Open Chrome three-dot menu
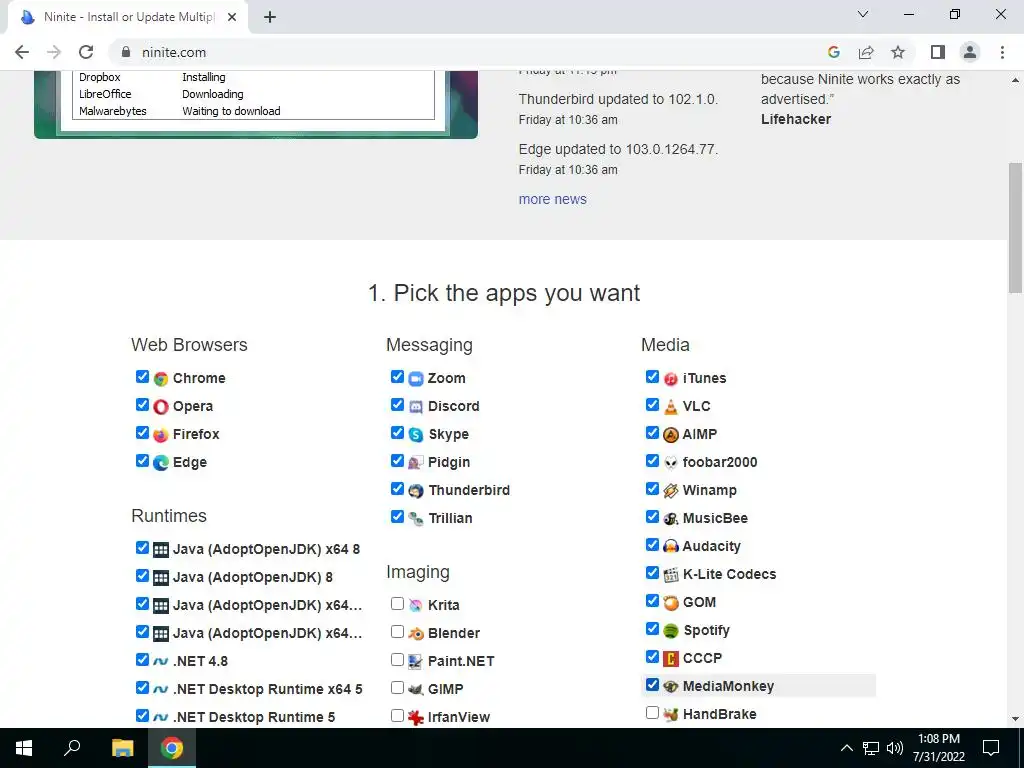 1002,52
